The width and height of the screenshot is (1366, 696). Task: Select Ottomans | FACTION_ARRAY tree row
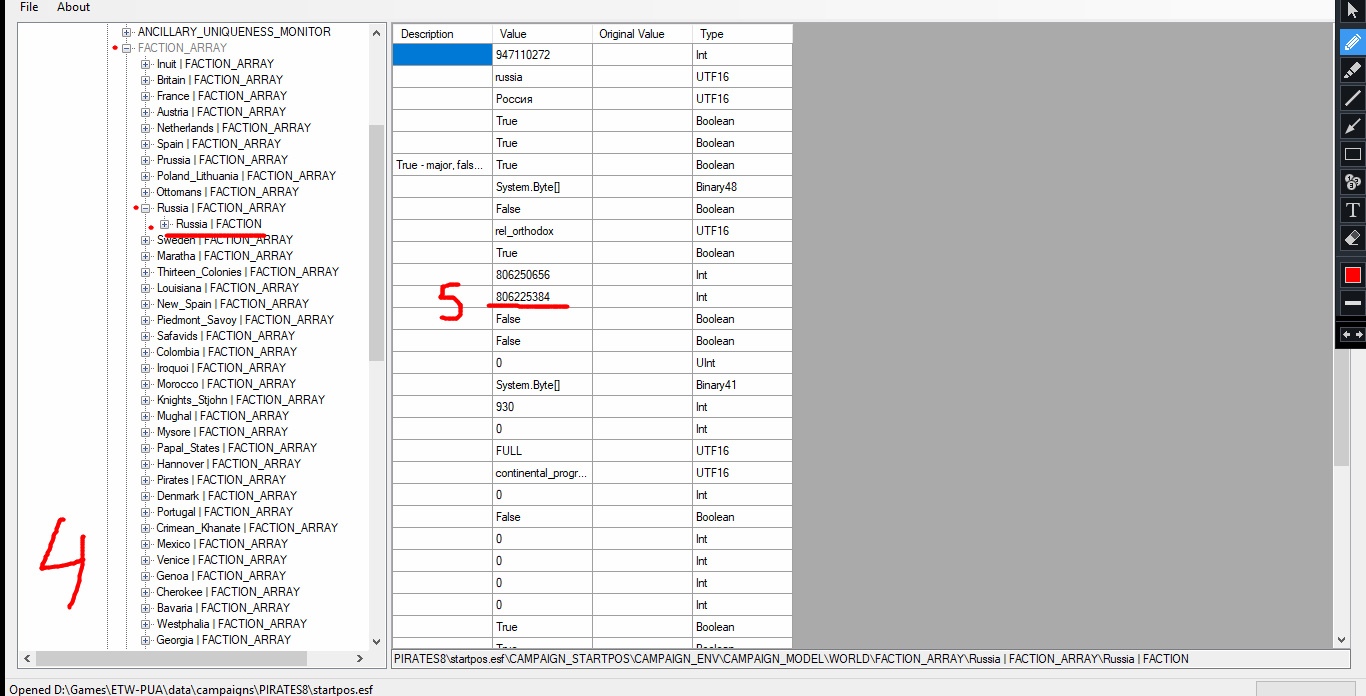pyautogui.click(x=227, y=192)
